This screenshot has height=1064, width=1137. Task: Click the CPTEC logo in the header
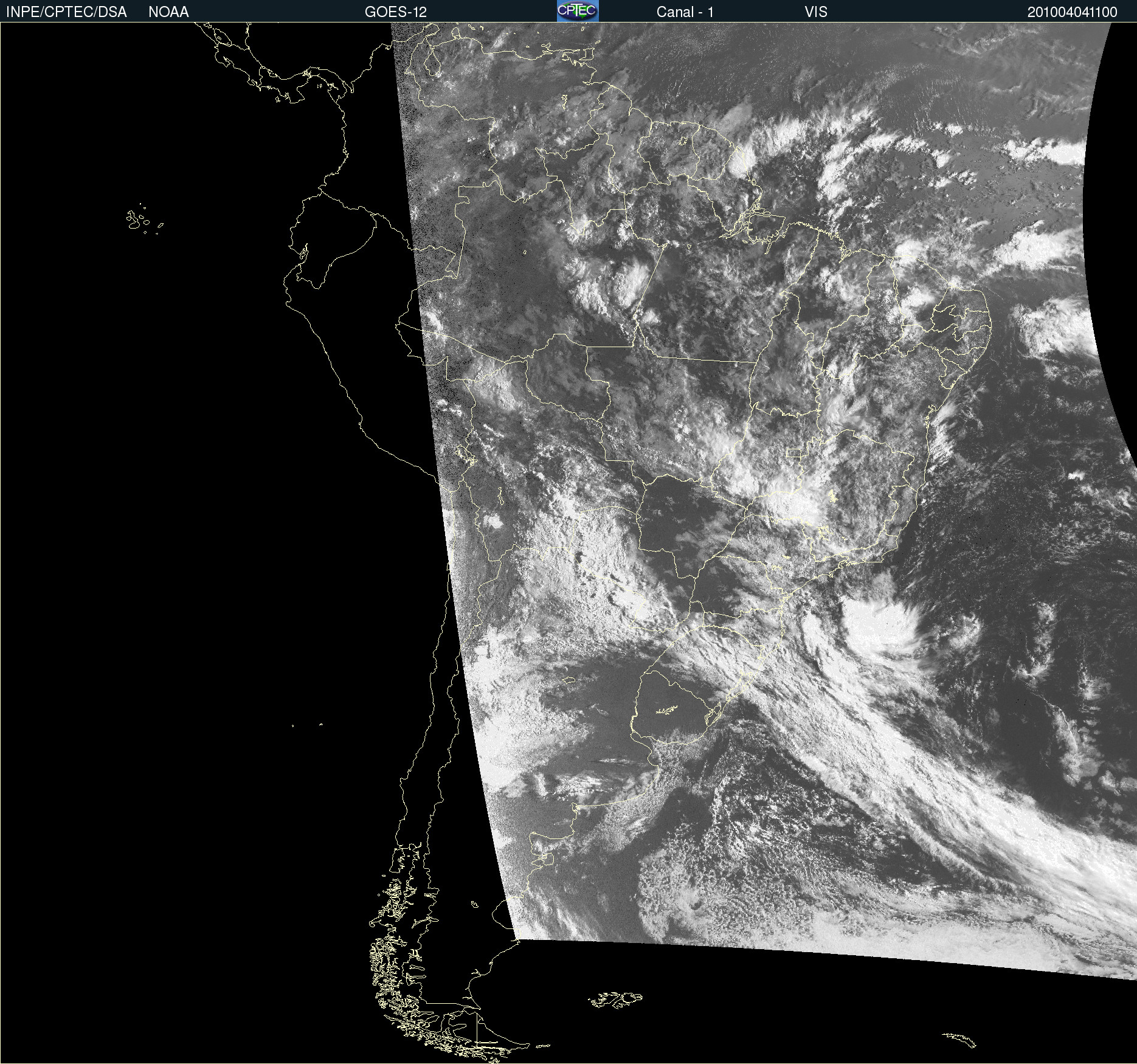tap(578, 11)
